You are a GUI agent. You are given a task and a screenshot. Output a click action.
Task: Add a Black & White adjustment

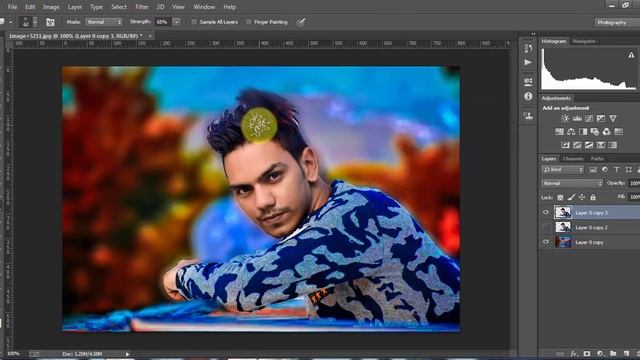583,131
